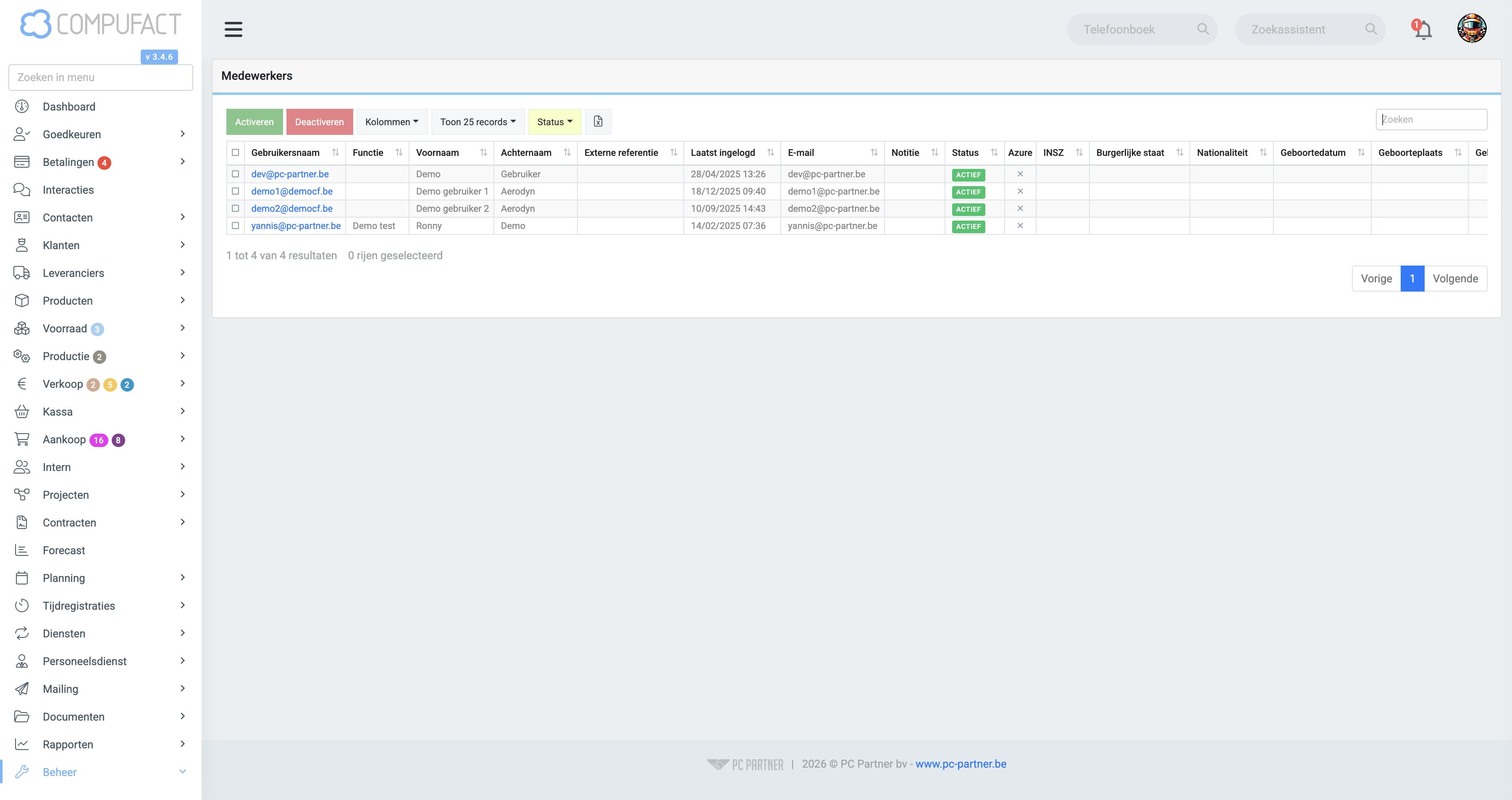Sort by the Laatst ingelogd column
Viewport: 1512px width, 800px height.
[x=732, y=153]
